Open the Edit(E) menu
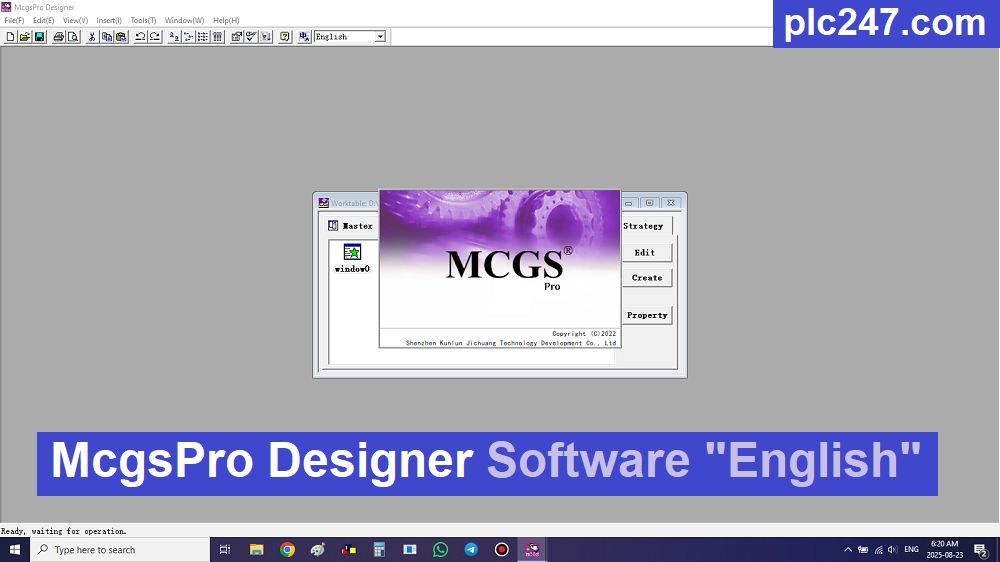The image size is (1000, 562). (x=43, y=20)
